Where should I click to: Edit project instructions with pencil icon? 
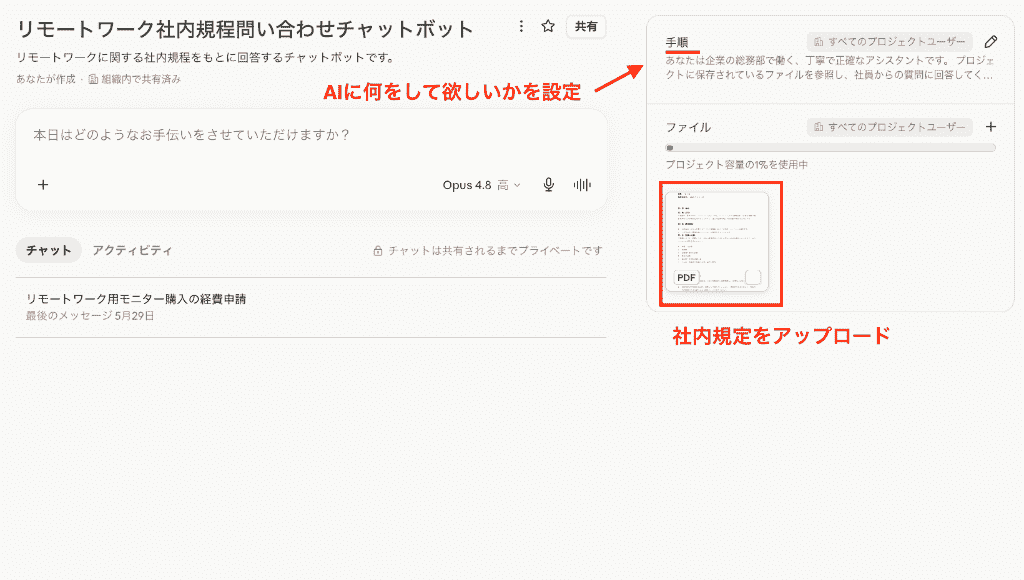pyautogui.click(x=991, y=42)
